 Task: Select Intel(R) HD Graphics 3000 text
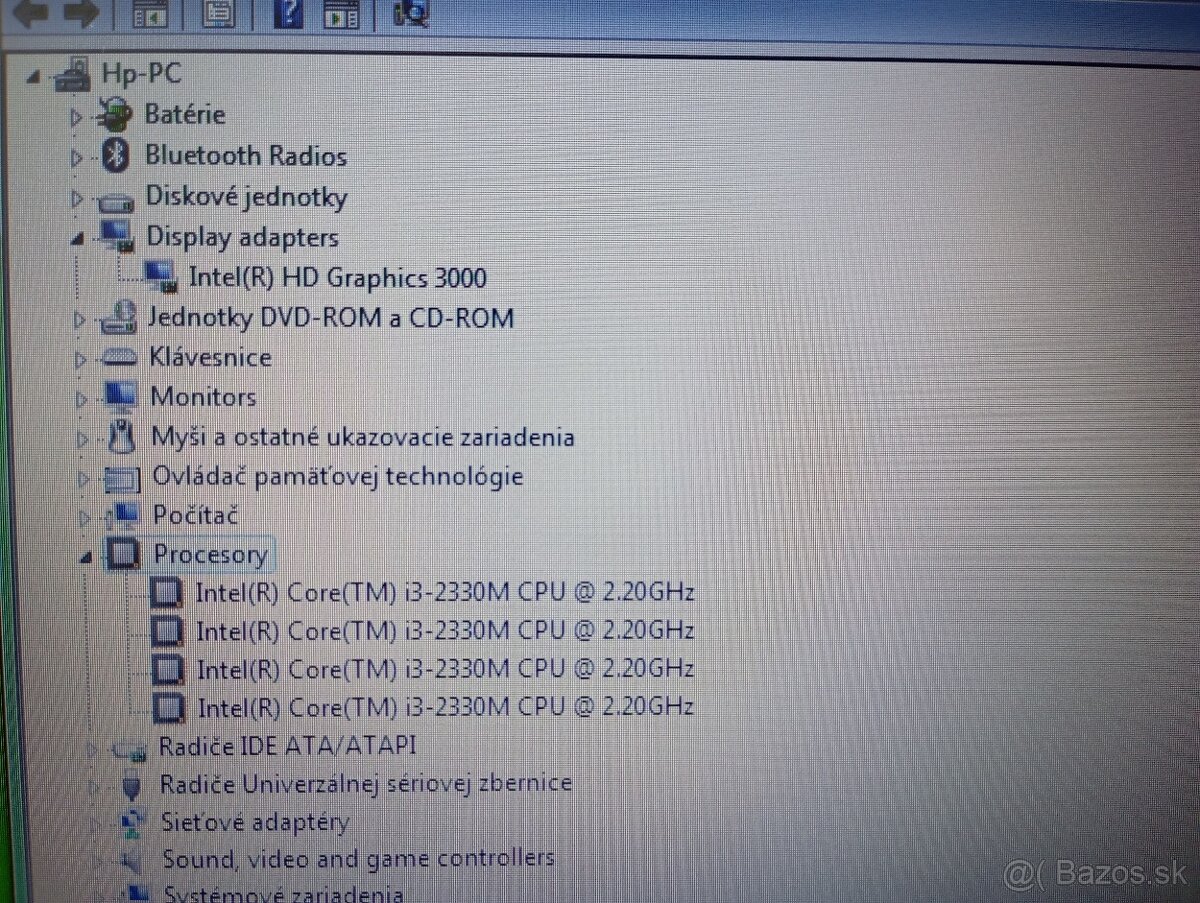338,277
